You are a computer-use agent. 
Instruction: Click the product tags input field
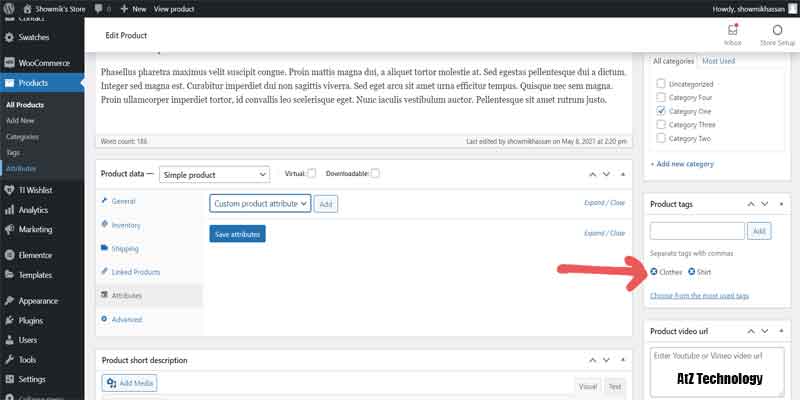697,231
